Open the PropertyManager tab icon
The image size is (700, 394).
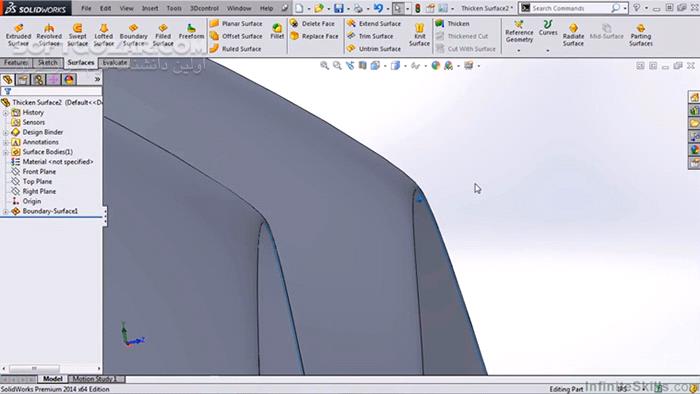(23, 79)
